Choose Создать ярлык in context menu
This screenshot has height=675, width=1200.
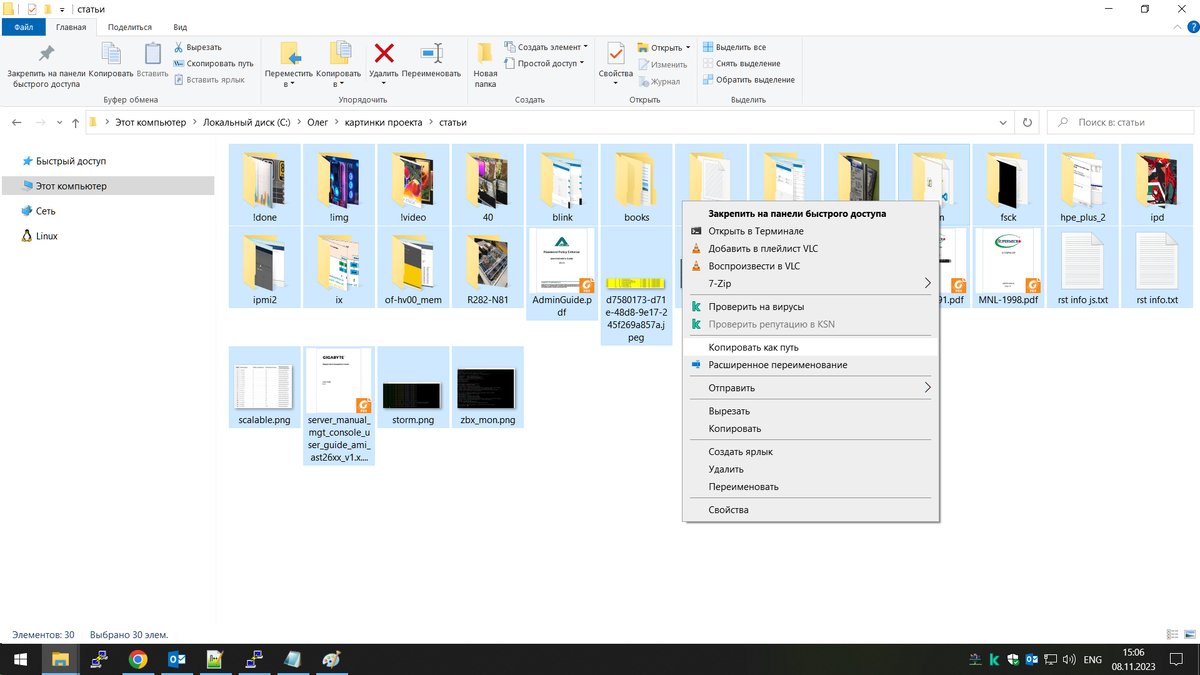(811, 452)
